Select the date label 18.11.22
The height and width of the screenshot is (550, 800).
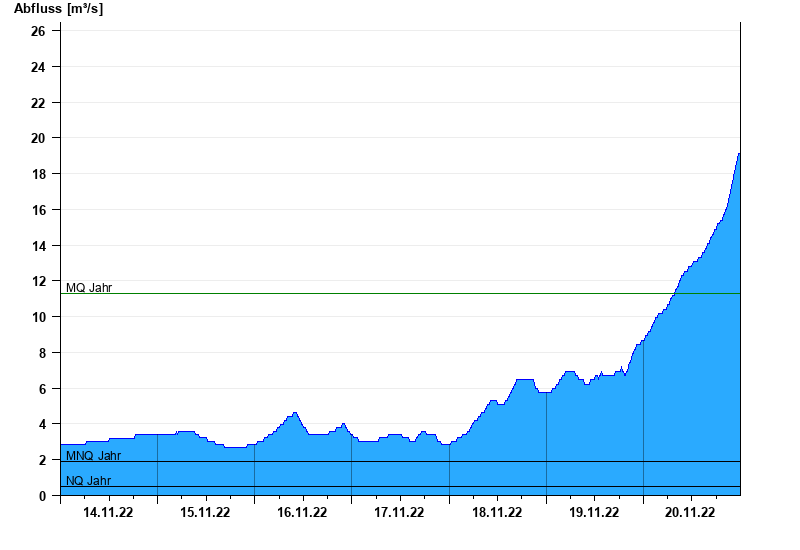(497, 512)
